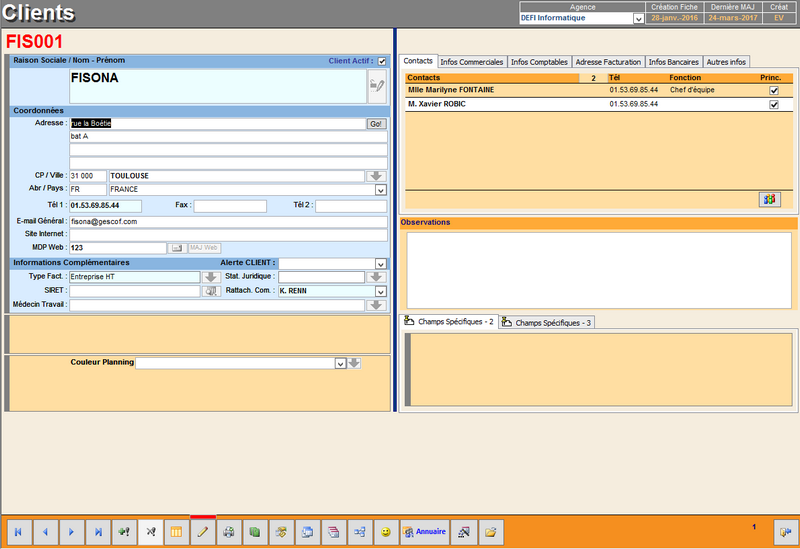The width and height of the screenshot is (800, 549).
Task: Open the Couleur Planning dropdown
Action: [x=340, y=363]
